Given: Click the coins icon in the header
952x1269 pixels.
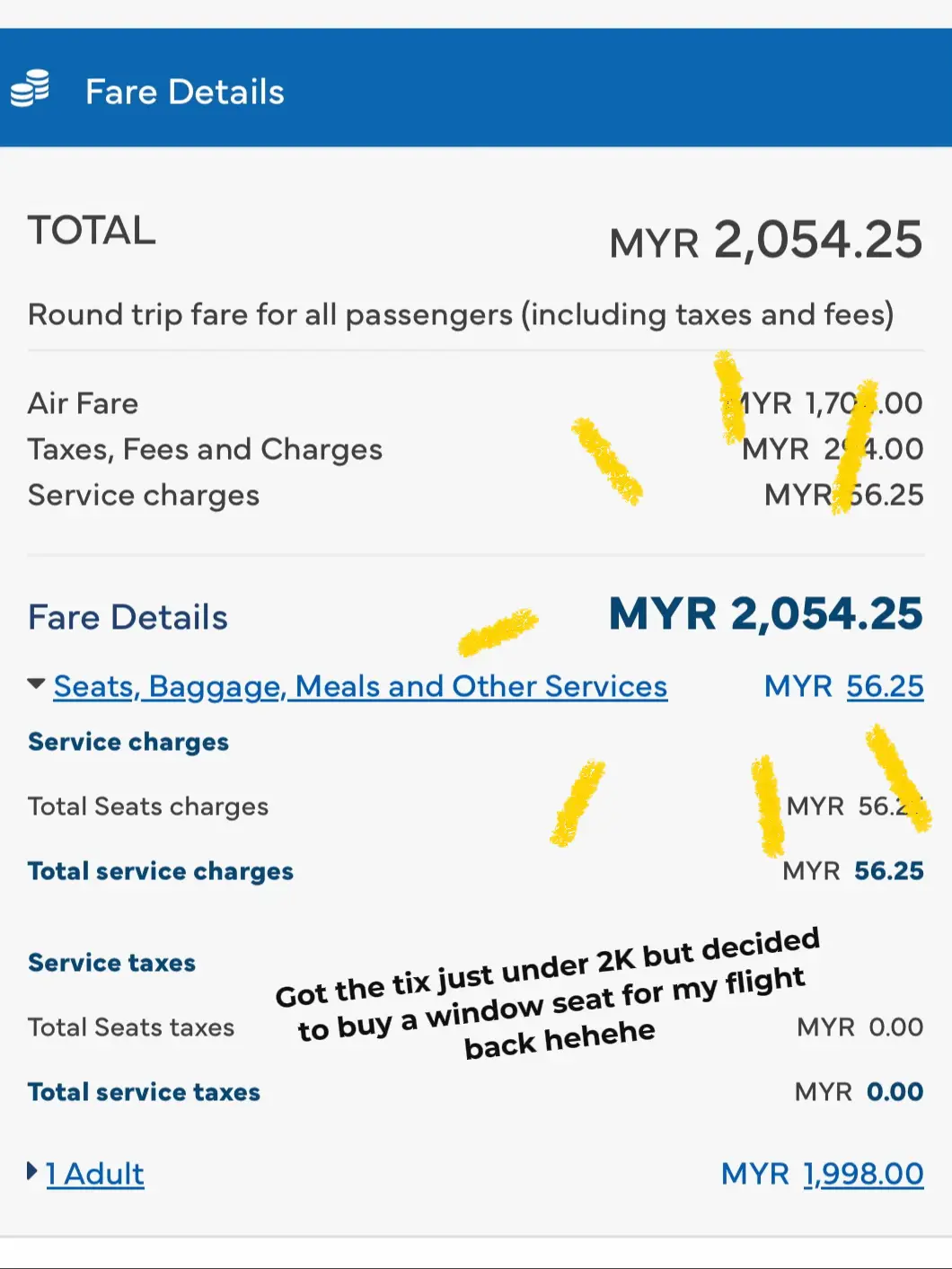Looking at the screenshot, I should point(31,90).
